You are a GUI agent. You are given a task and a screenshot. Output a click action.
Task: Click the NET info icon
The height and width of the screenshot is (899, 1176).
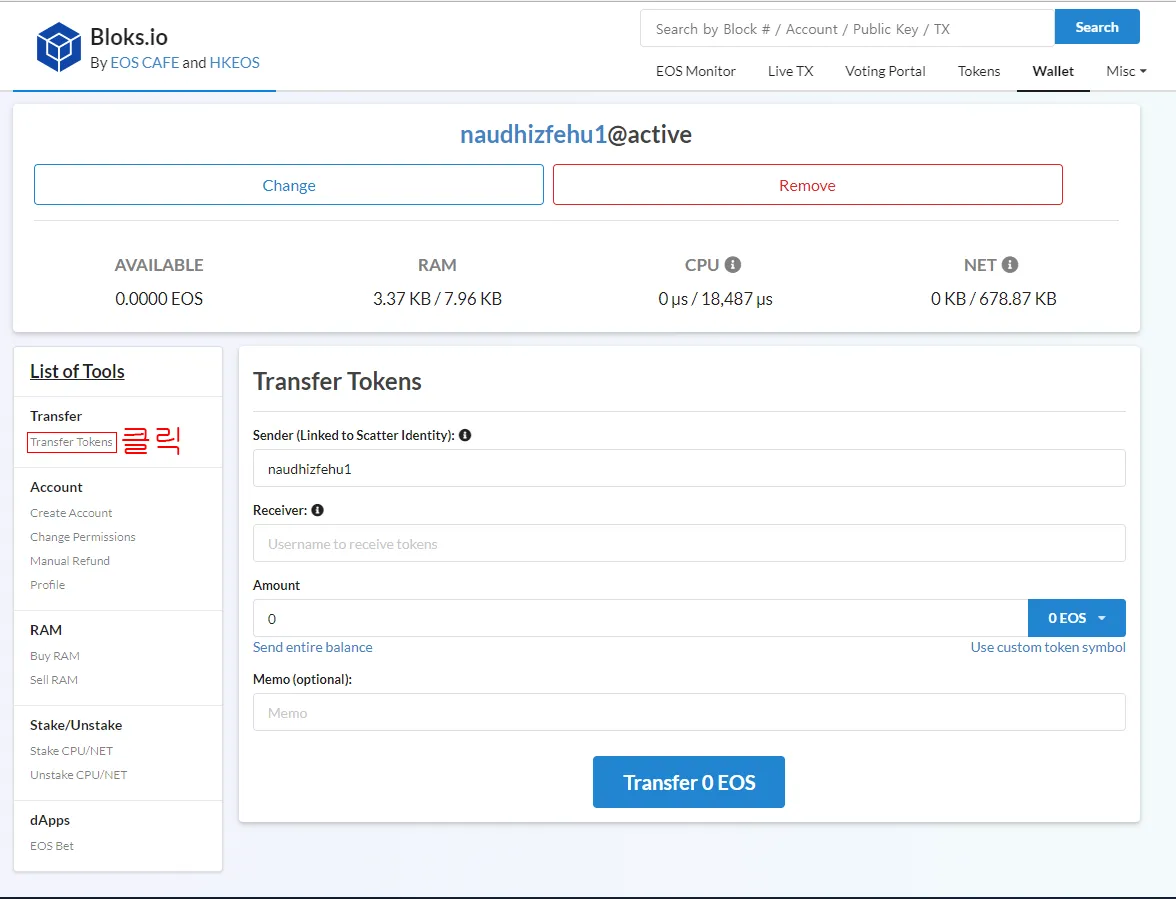tap(1010, 265)
